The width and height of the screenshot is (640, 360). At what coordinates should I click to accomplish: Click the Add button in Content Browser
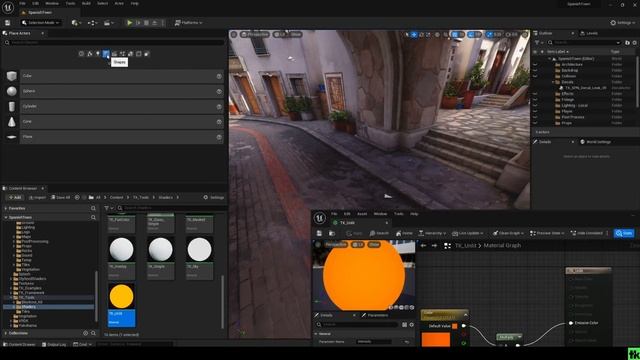[x=15, y=198]
